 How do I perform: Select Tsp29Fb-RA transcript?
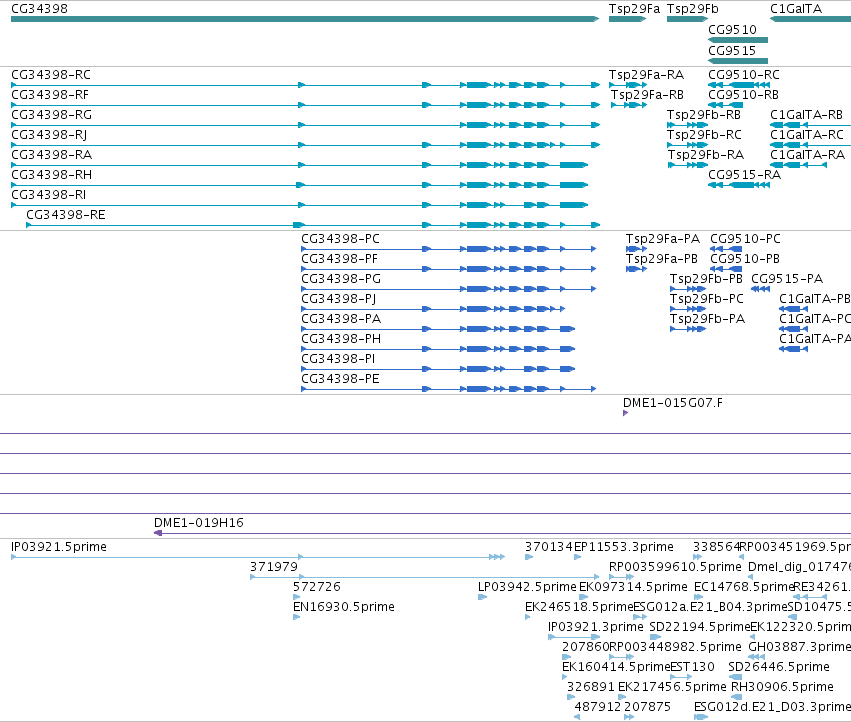[x=688, y=165]
